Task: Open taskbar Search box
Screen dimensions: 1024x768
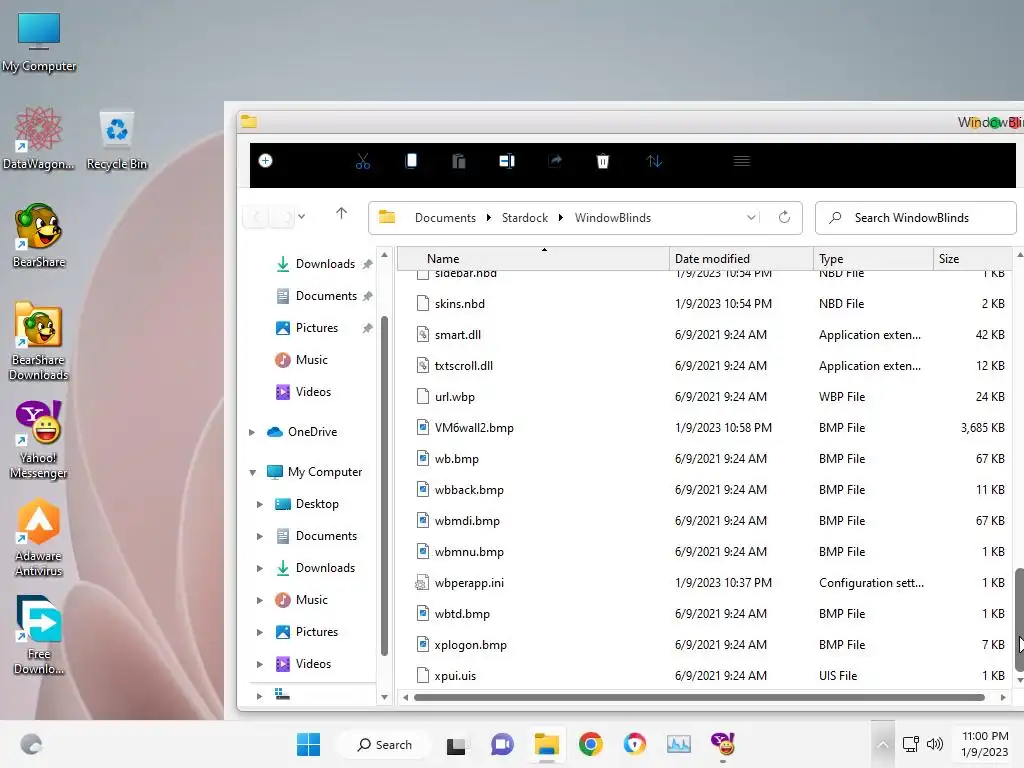Action: (385, 744)
